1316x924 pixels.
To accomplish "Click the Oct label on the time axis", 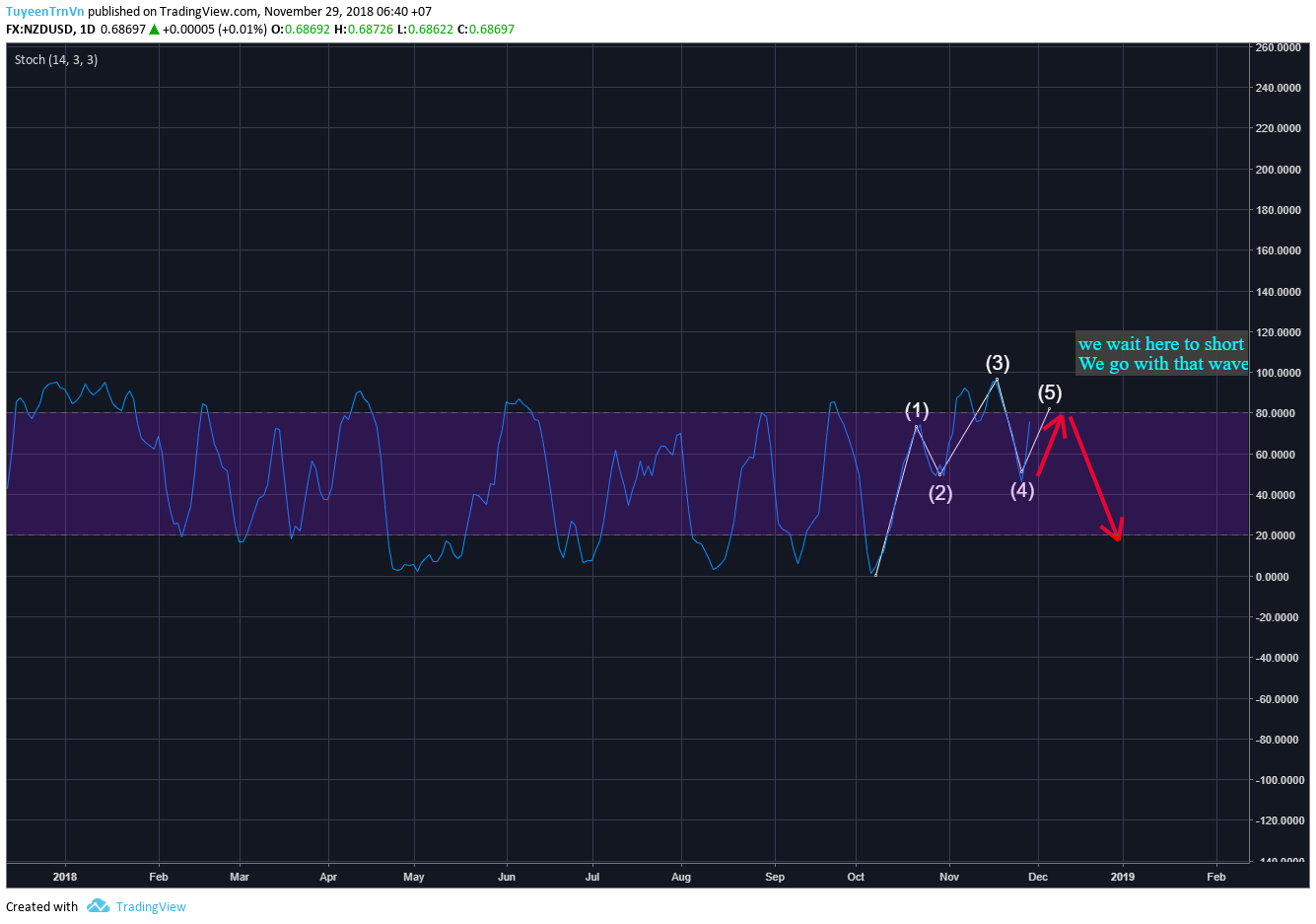I will [856, 877].
